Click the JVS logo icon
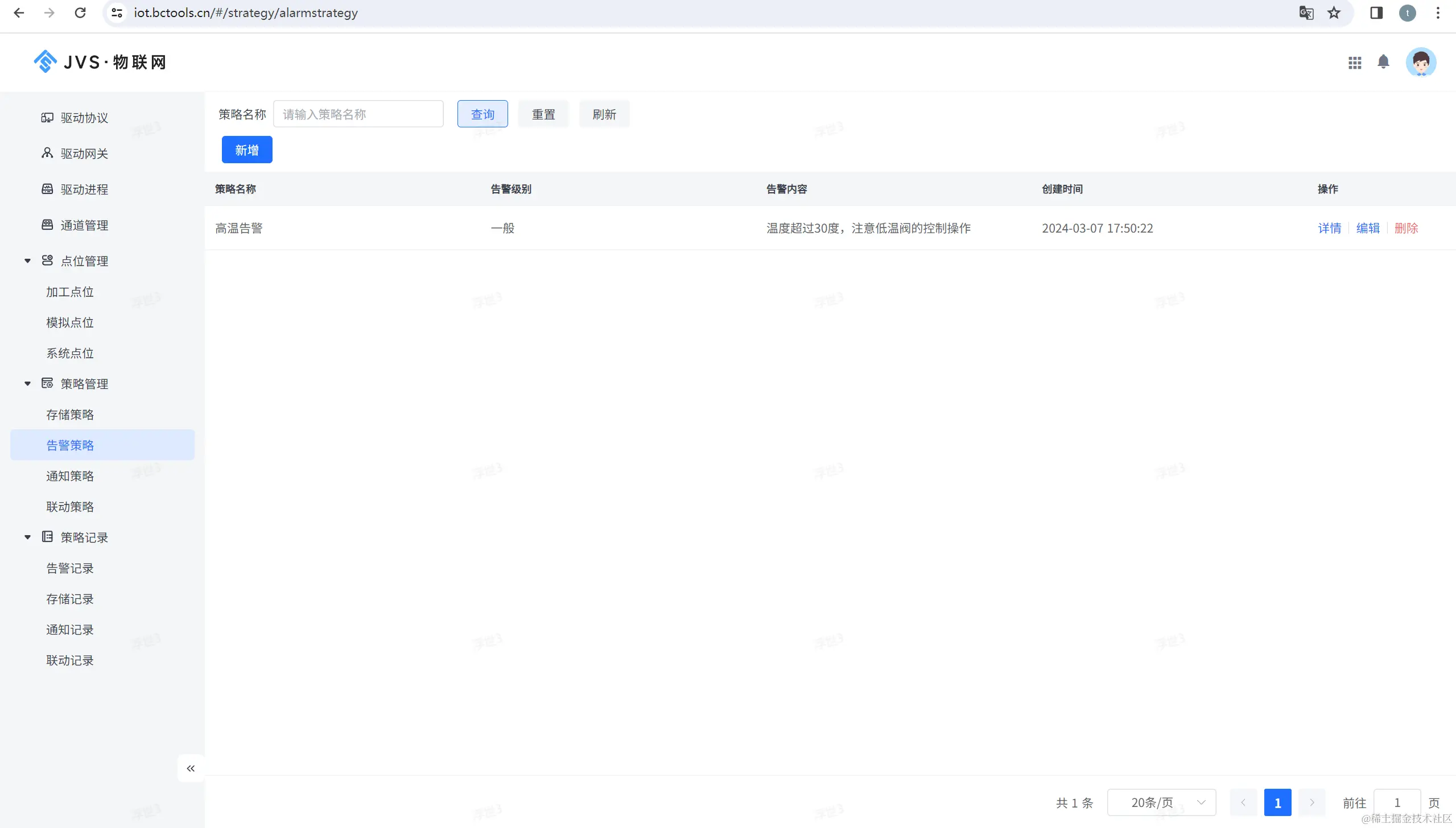The height and width of the screenshot is (828, 1456). [45, 61]
